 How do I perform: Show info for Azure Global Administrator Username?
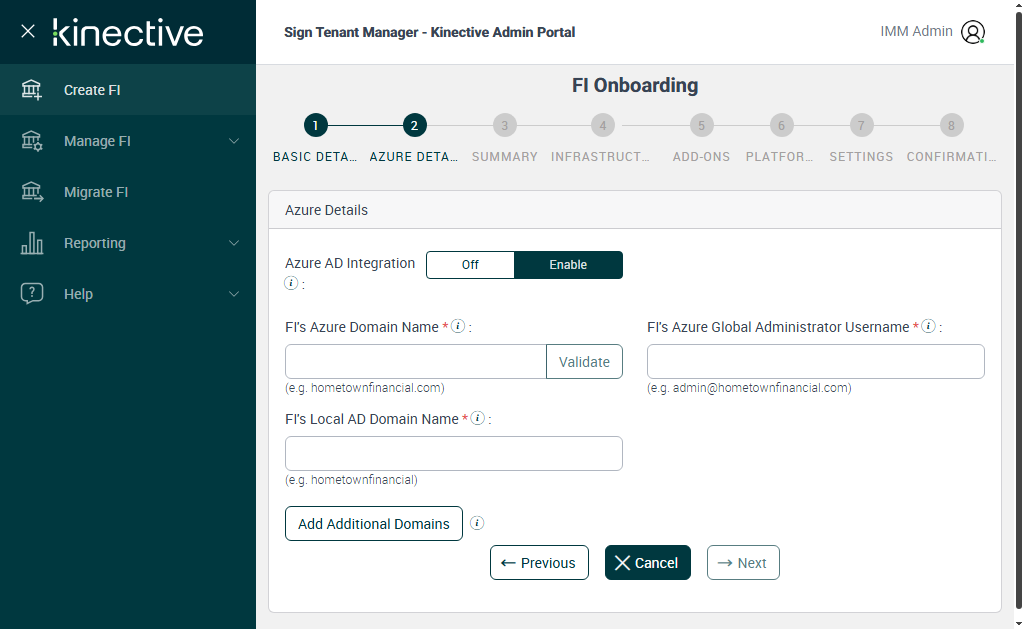click(x=928, y=326)
